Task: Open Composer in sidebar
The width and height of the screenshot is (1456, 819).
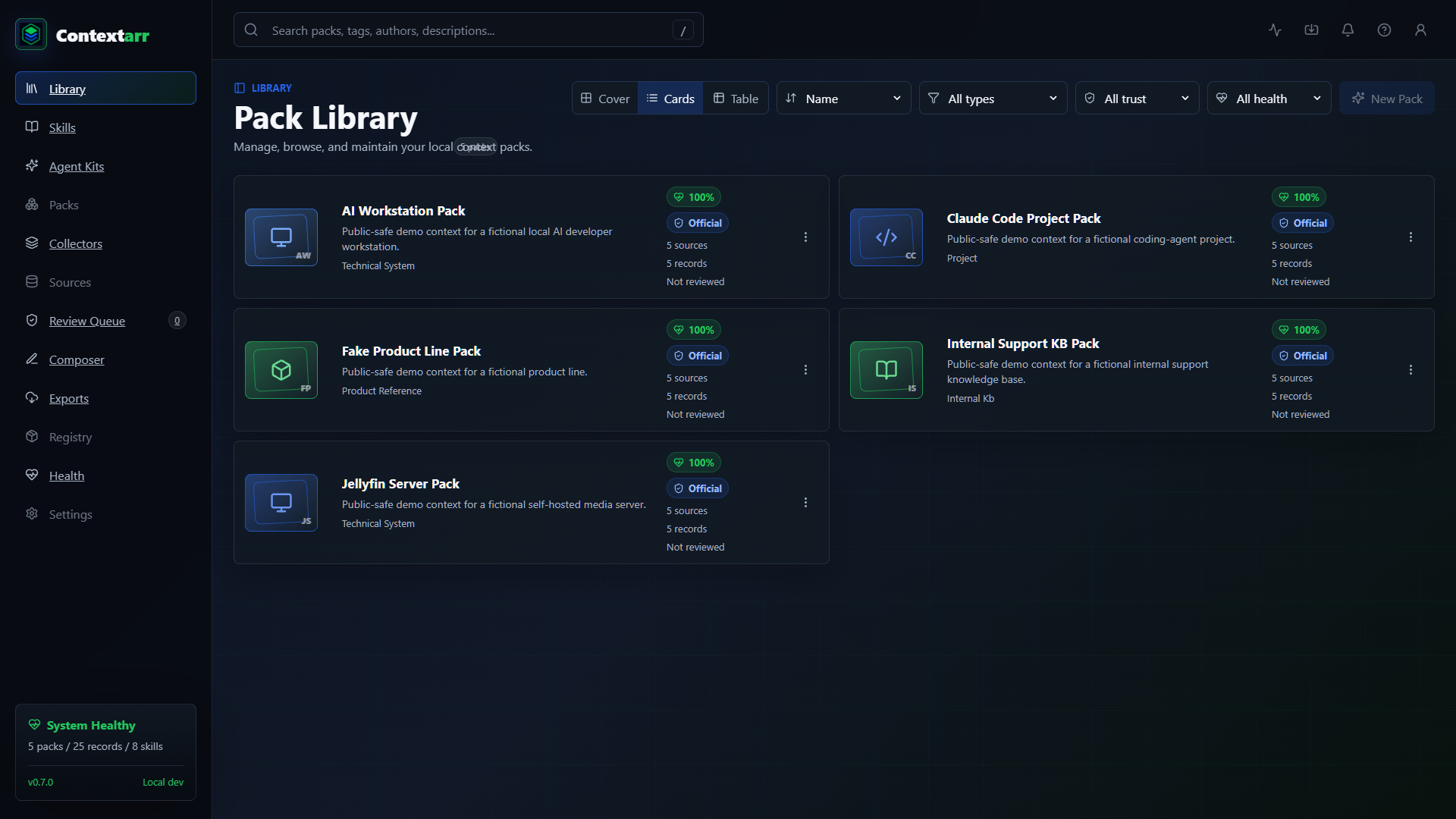Action: (x=105, y=359)
